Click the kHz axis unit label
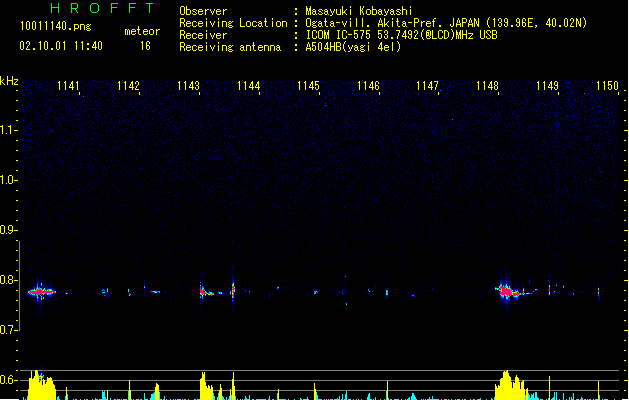The height and width of the screenshot is (400, 629). (x=9, y=81)
